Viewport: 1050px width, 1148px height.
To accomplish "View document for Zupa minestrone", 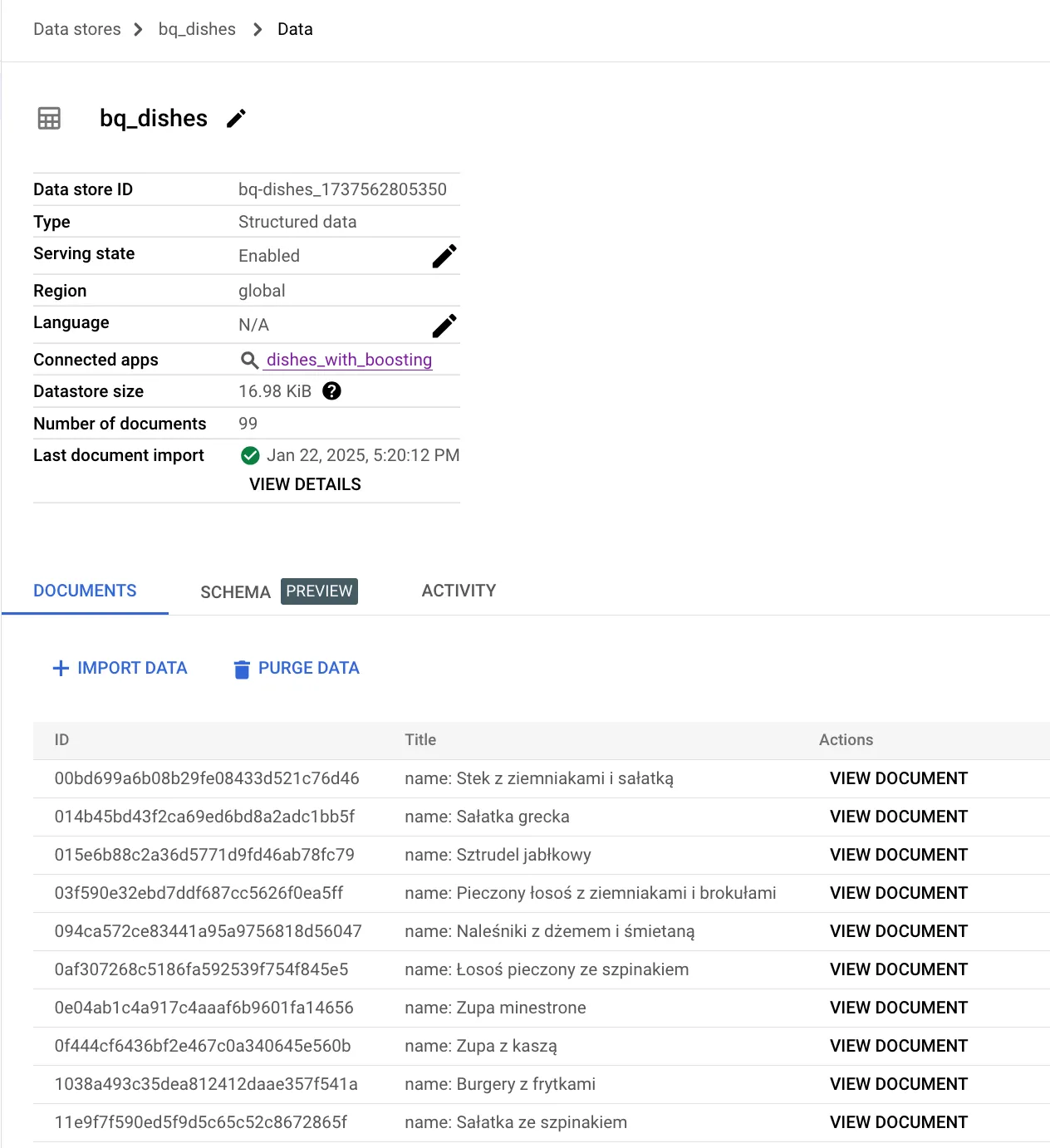I will pyautogui.click(x=898, y=1008).
